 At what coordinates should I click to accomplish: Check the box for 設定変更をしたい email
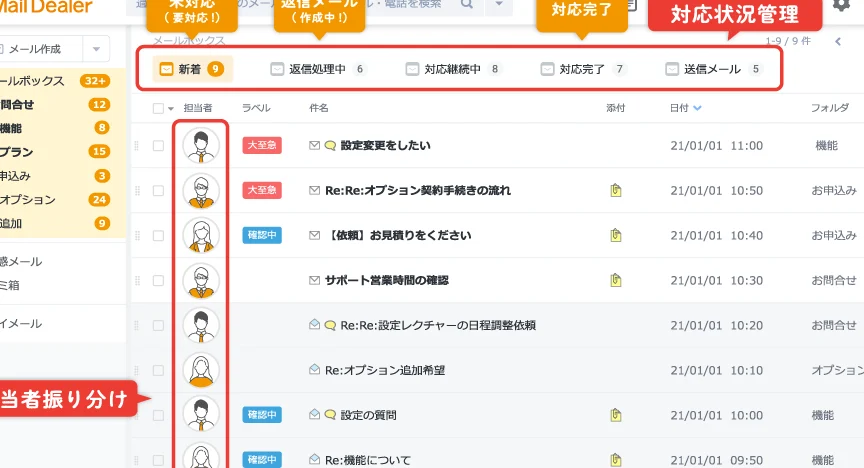[158, 146]
